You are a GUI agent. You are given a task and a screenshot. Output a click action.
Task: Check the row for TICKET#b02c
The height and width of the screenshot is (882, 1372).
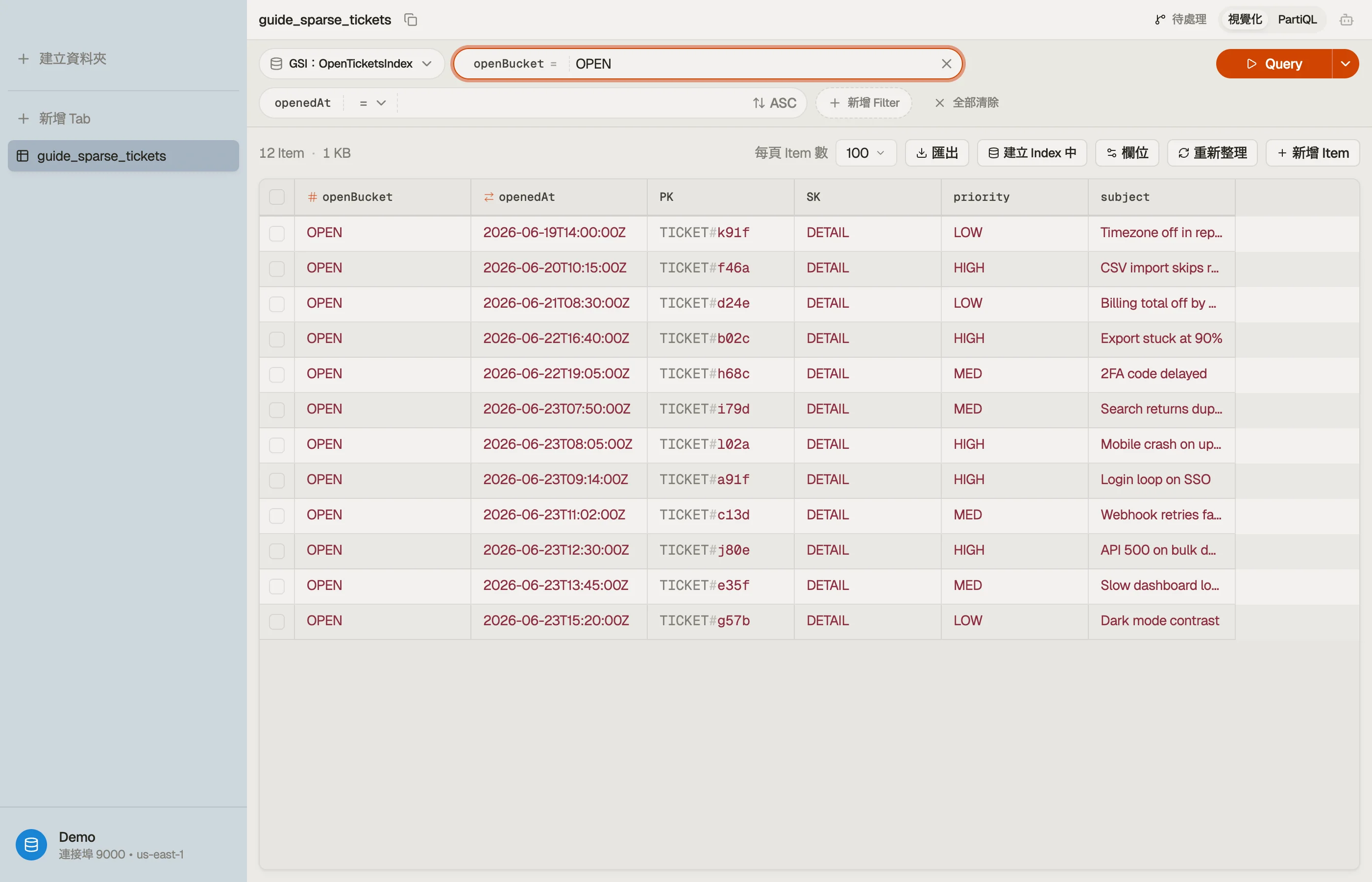(277, 339)
